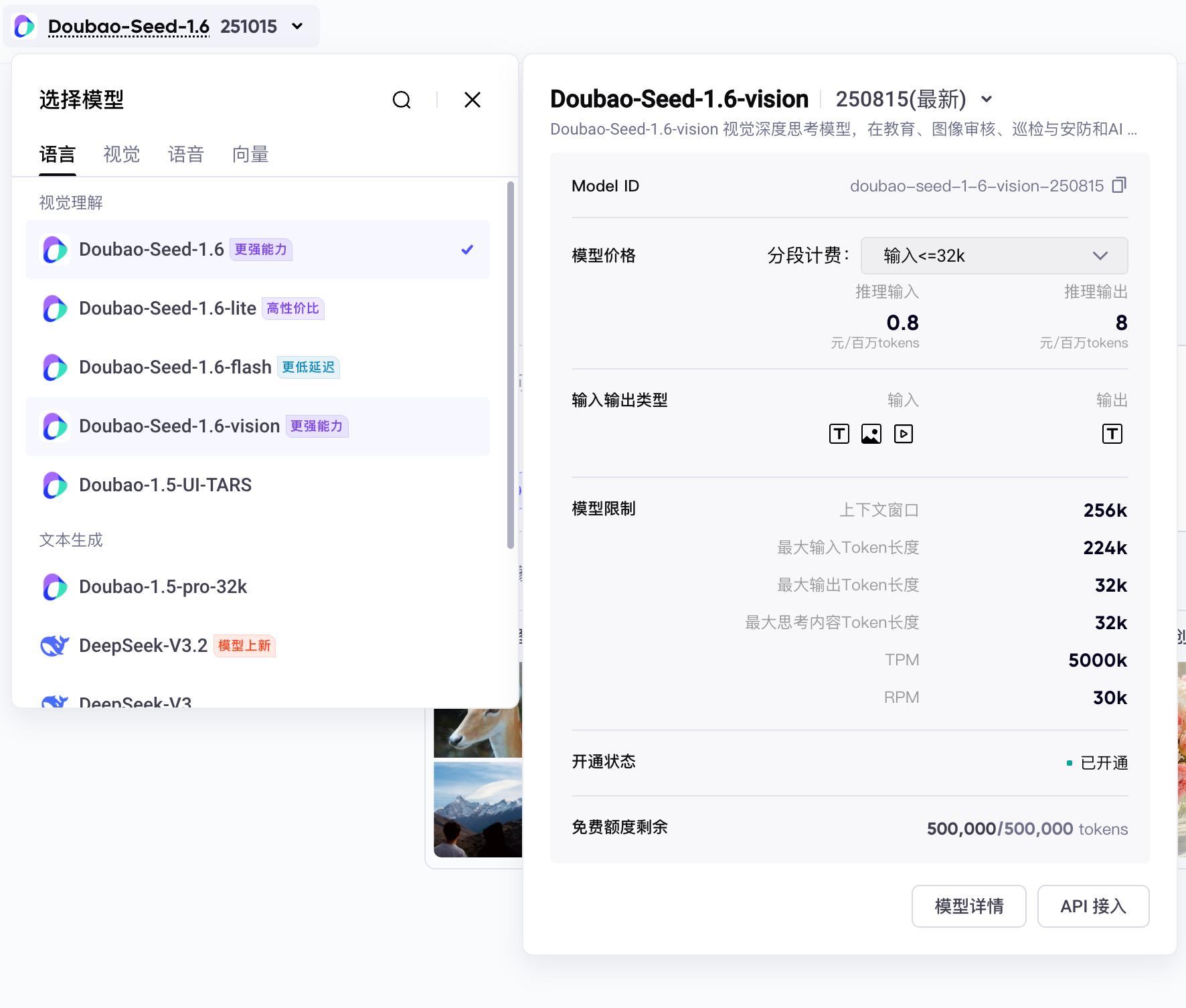This screenshot has width=1186, height=1008.
Task: Click the 500,000/500,000 tokens quota value
Action: (1027, 829)
